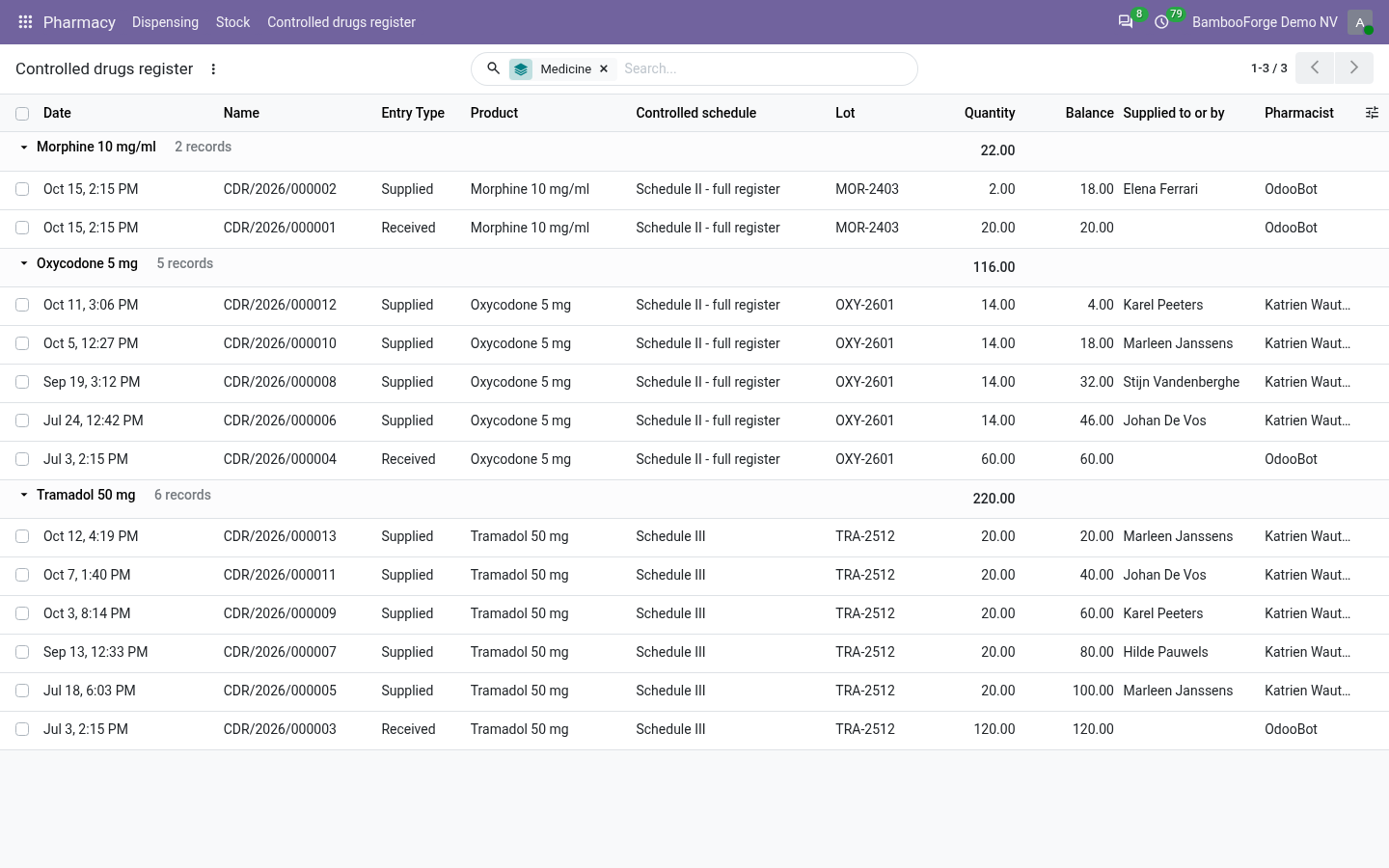Go to the next page arrow

pyautogui.click(x=1354, y=68)
